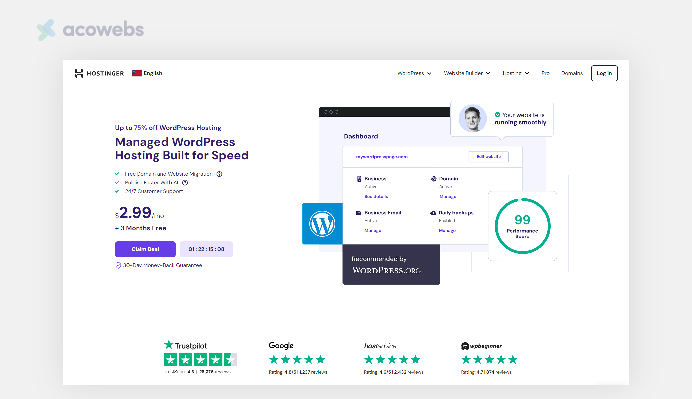Click the blue WordPress logo tile

point(322,224)
